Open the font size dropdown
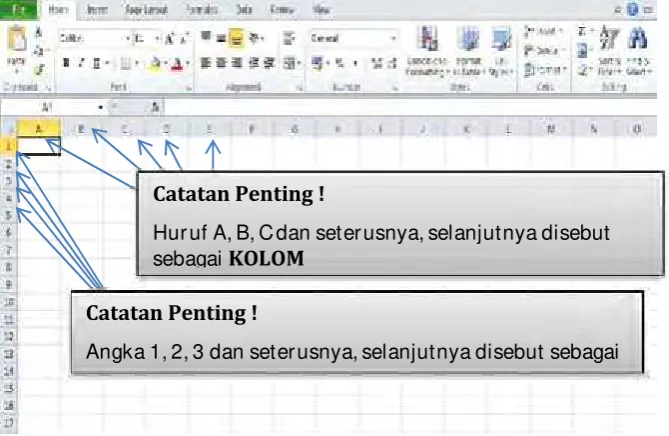 click(x=157, y=39)
